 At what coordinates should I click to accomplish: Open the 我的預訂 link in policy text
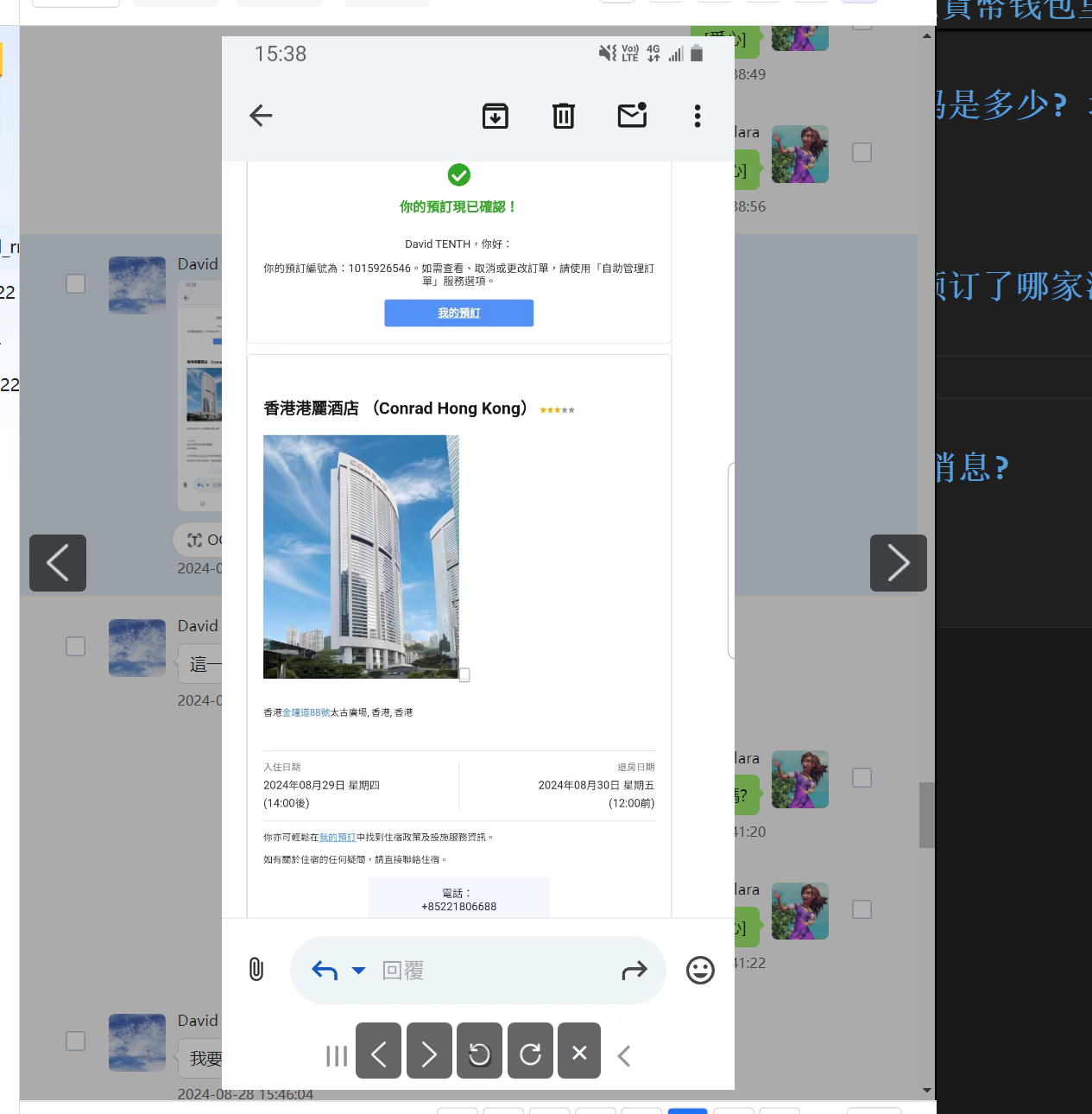338,837
